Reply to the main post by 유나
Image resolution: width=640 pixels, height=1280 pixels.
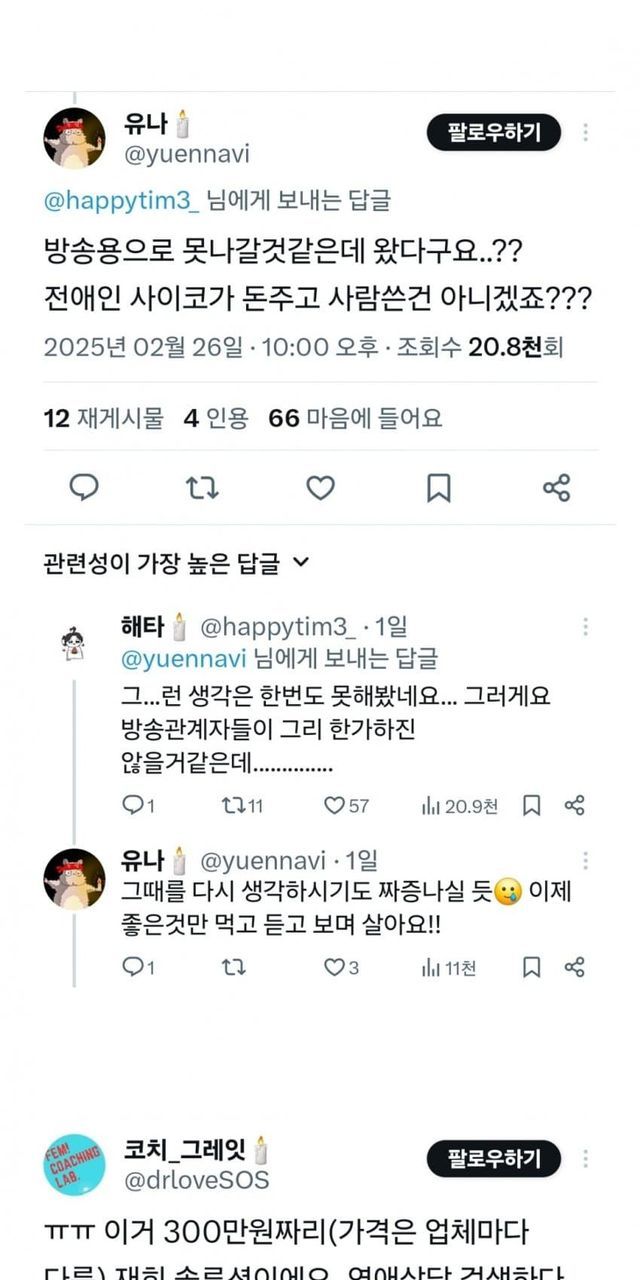[x=83, y=487]
